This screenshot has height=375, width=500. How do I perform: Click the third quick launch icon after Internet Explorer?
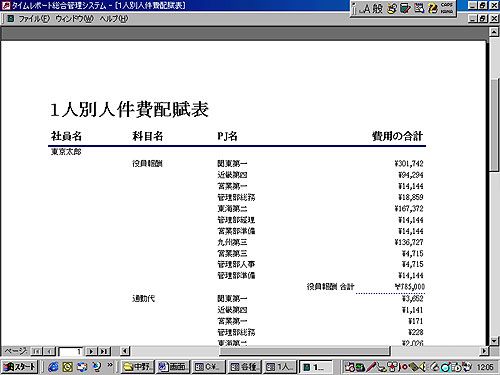pos(82,367)
